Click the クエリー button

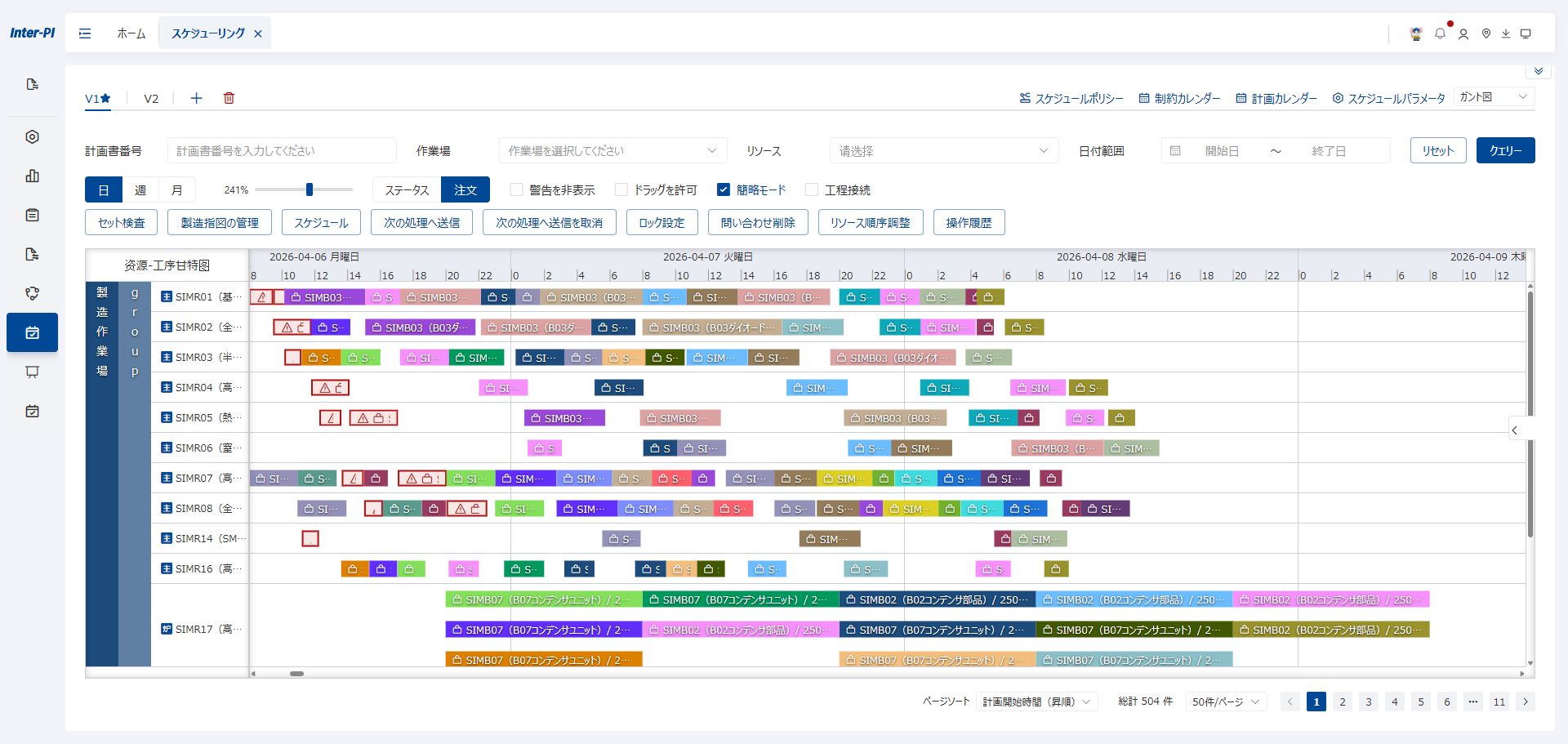[x=1506, y=150]
